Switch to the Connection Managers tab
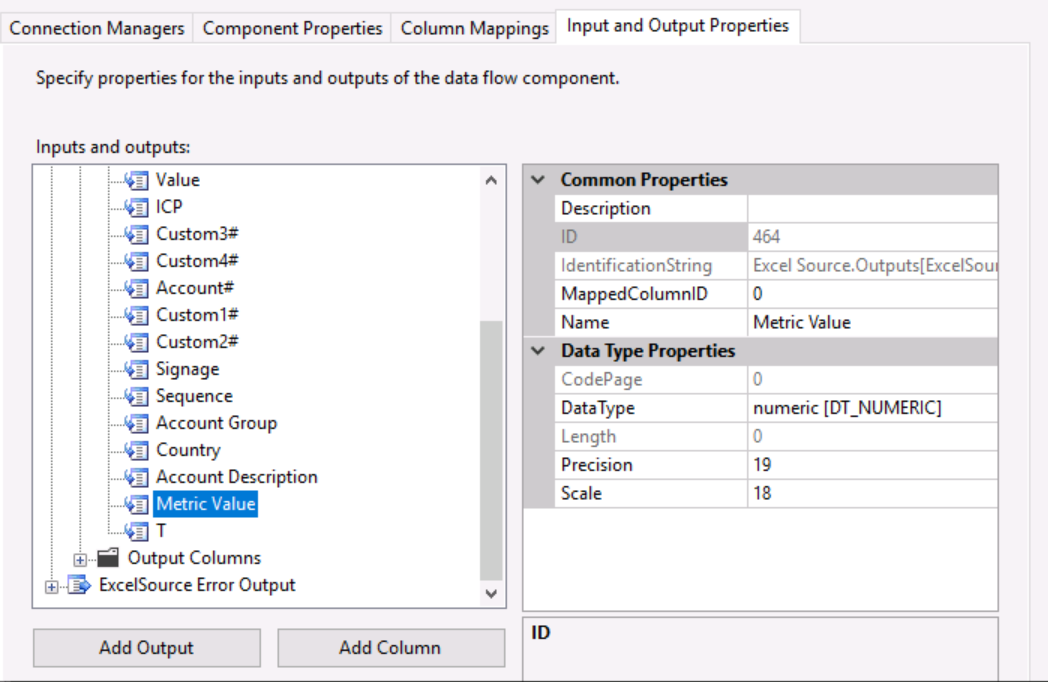Viewport: 1048px width, 682px height. click(x=97, y=28)
